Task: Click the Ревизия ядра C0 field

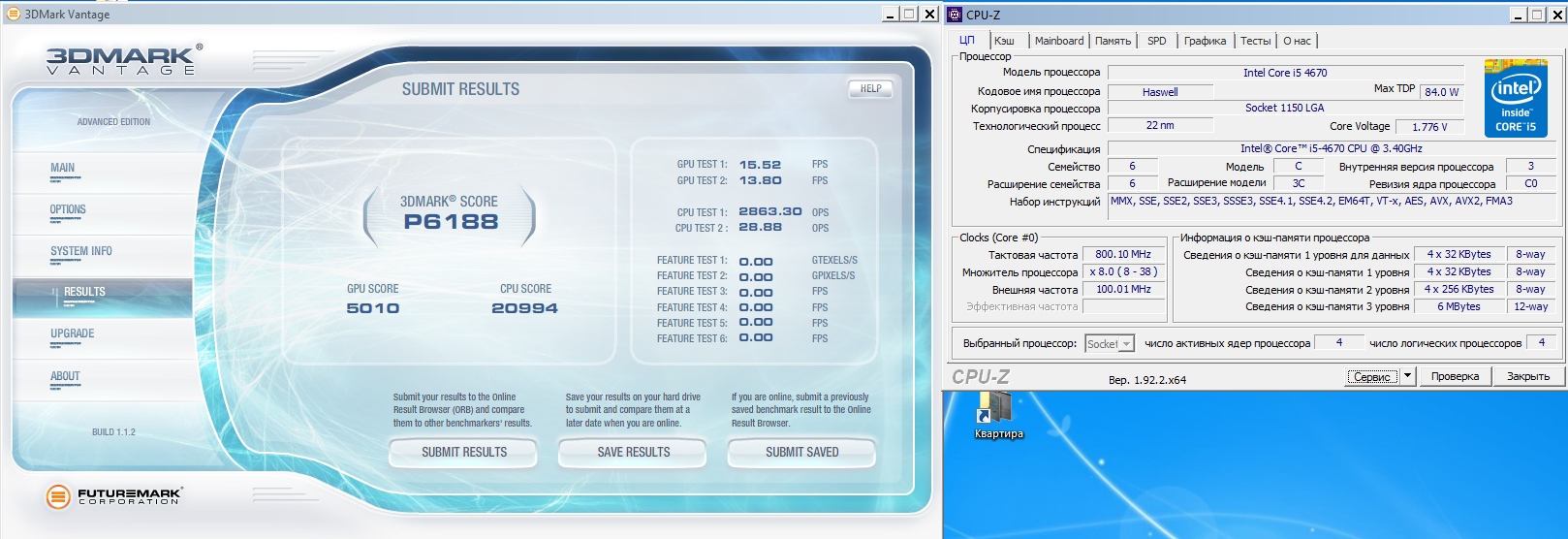Action: [1531, 183]
